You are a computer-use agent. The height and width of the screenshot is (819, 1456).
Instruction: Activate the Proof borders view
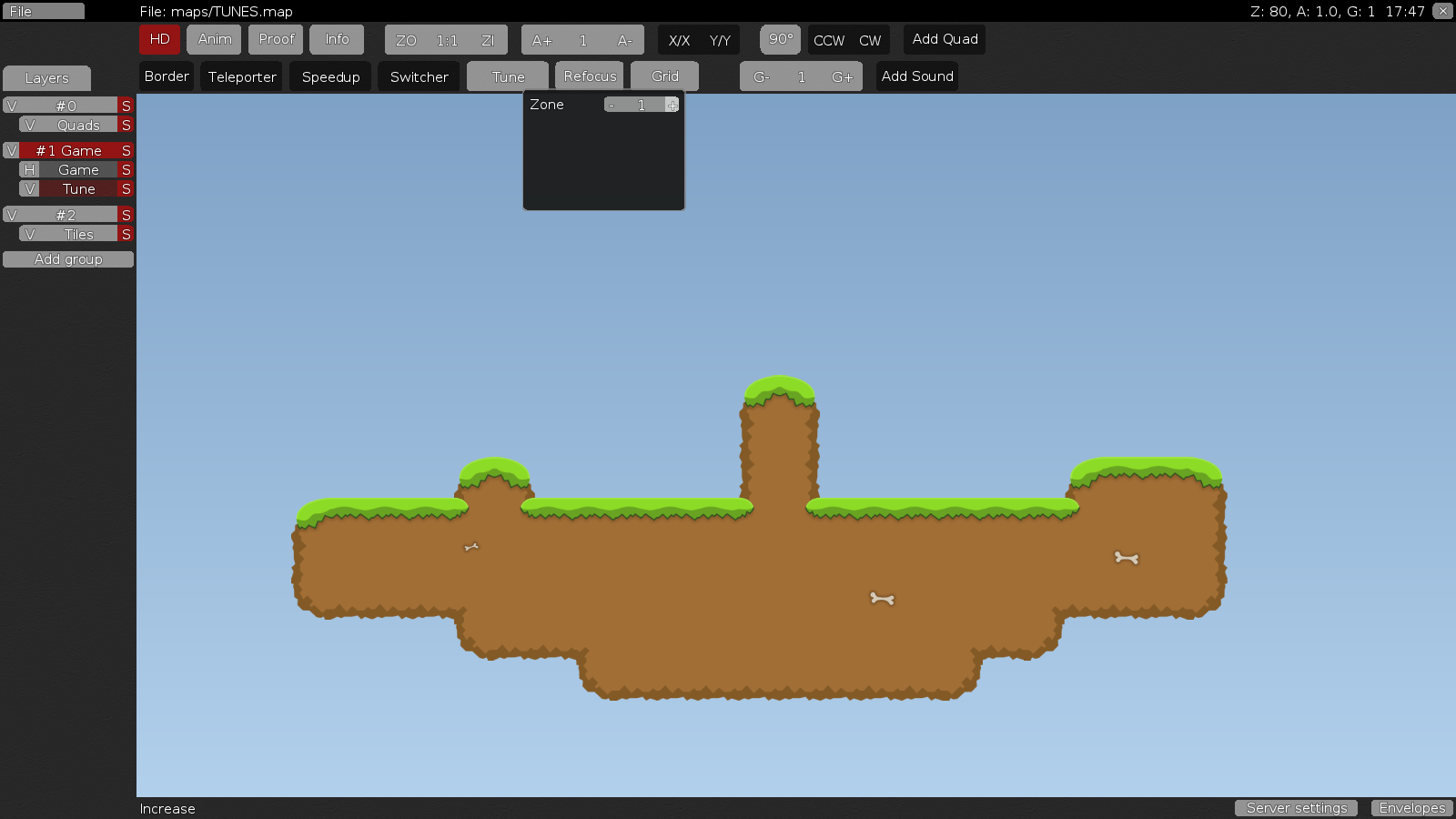tap(276, 39)
